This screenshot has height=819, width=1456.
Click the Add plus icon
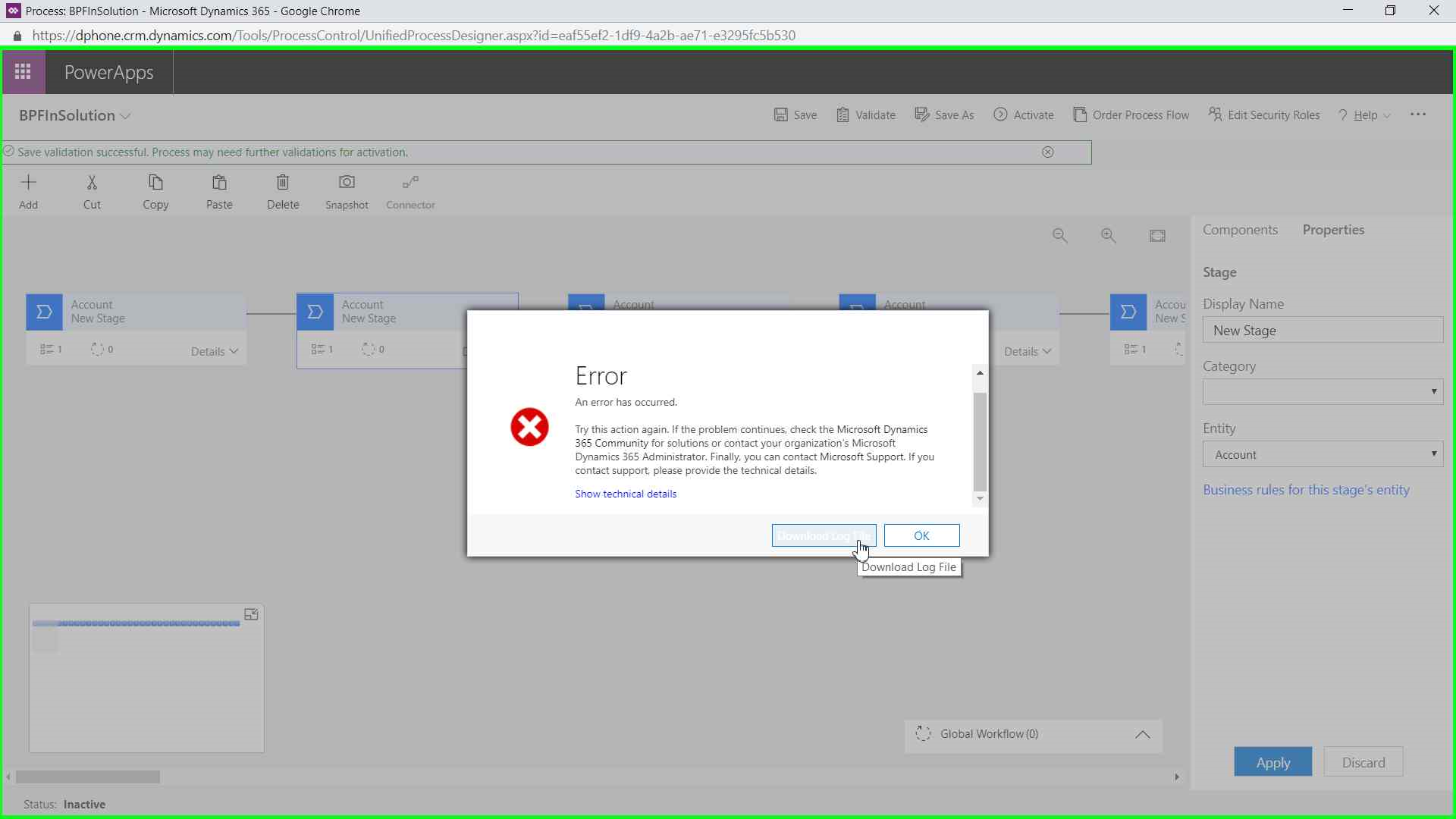[28, 183]
